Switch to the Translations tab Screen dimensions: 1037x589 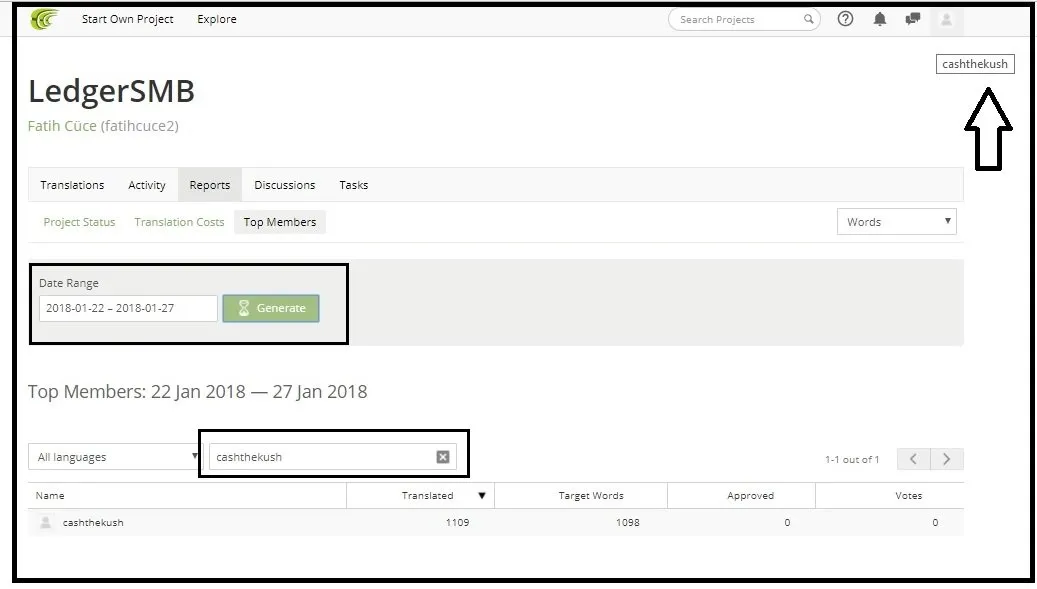pos(72,185)
